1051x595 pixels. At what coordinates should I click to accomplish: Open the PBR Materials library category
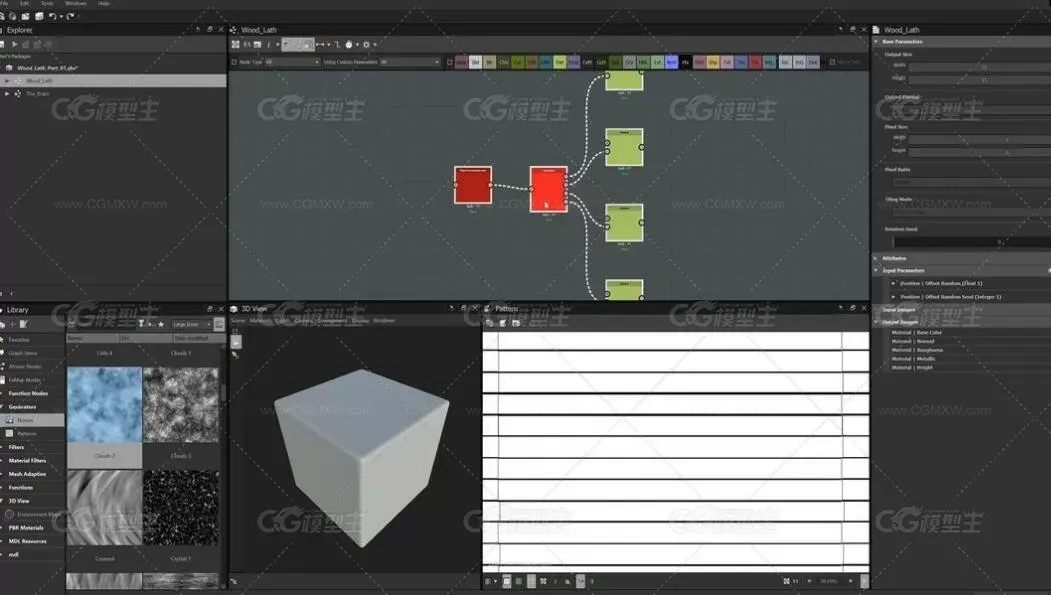point(26,528)
